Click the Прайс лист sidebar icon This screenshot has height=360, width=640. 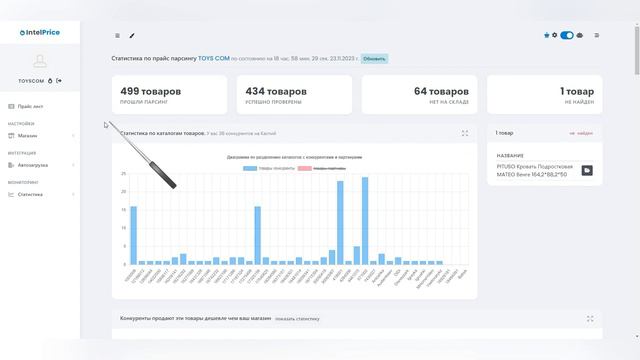[x=11, y=106]
